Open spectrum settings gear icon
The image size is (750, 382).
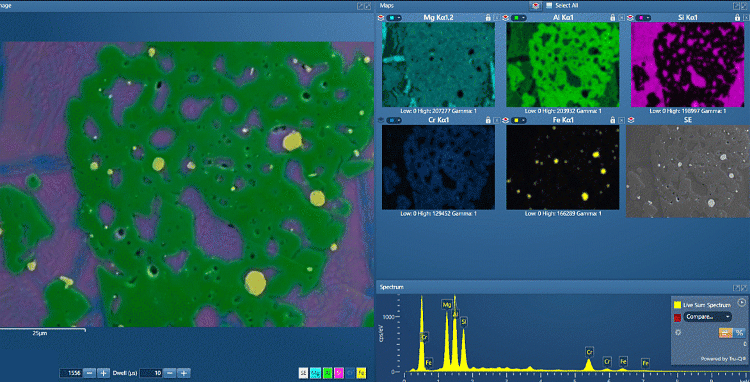(x=677, y=332)
